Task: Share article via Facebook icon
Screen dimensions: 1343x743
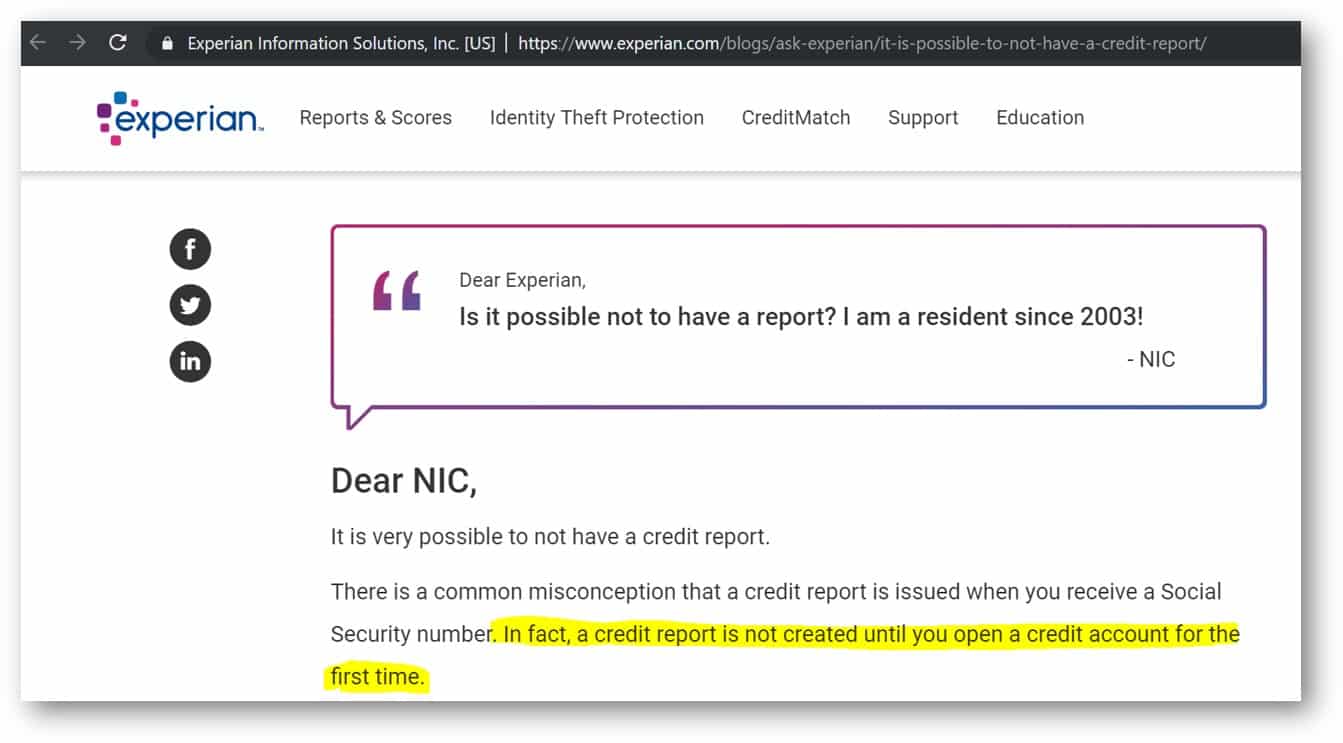Action: [190, 249]
